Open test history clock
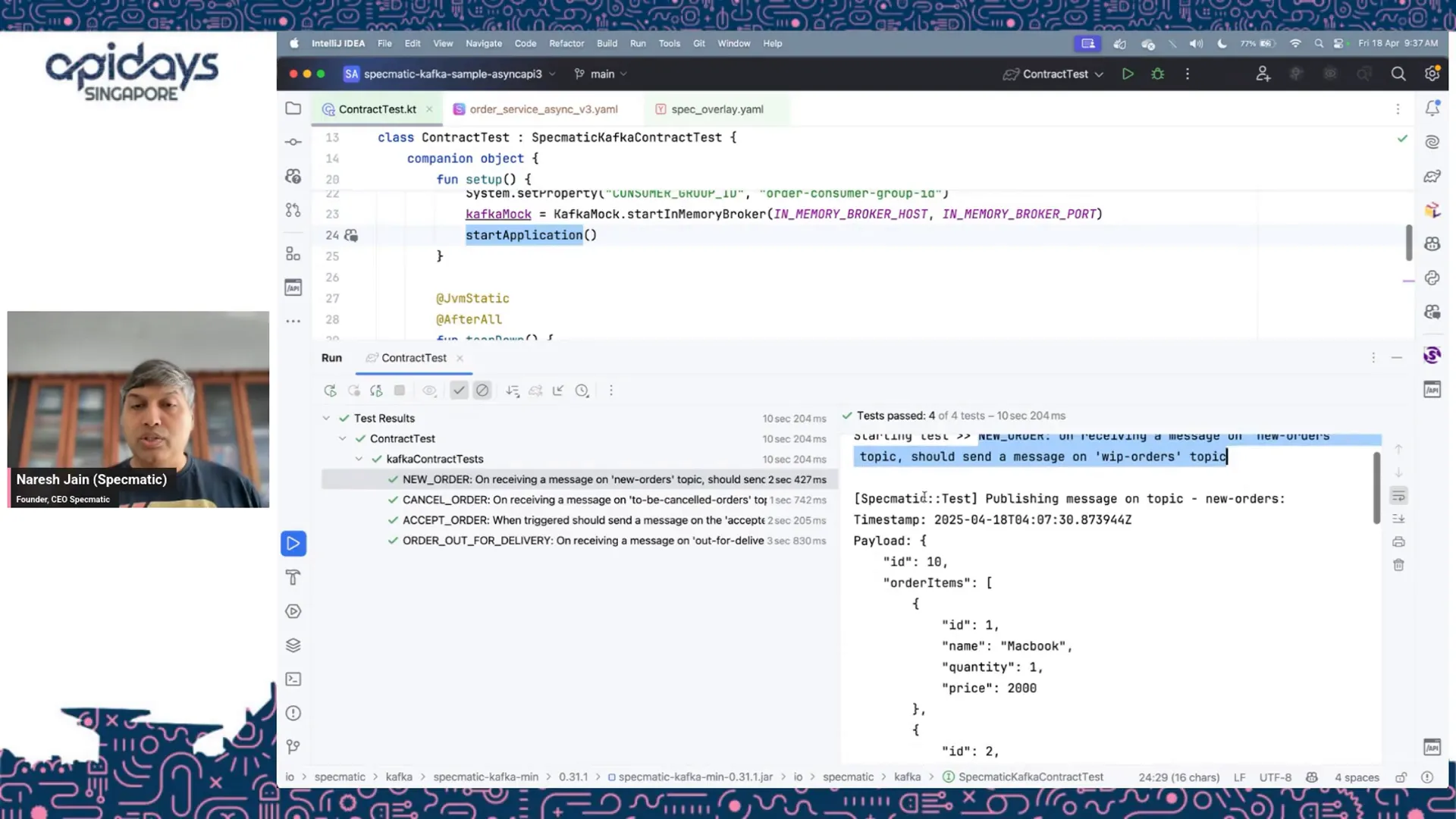Screen dimensions: 1456x819 click(x=582, y=391)
